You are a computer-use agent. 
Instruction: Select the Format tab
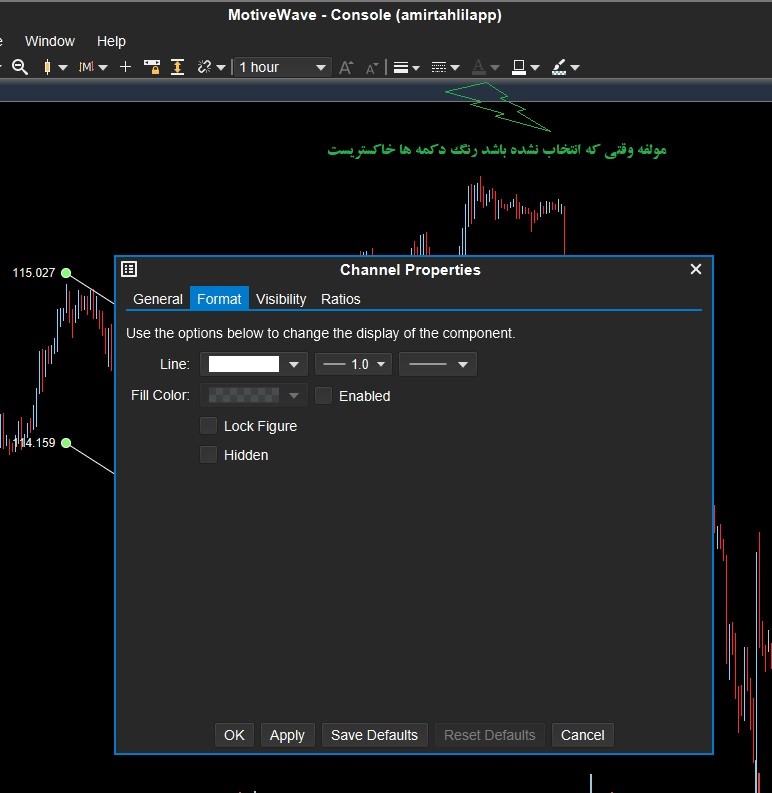[x=219, y=298]
